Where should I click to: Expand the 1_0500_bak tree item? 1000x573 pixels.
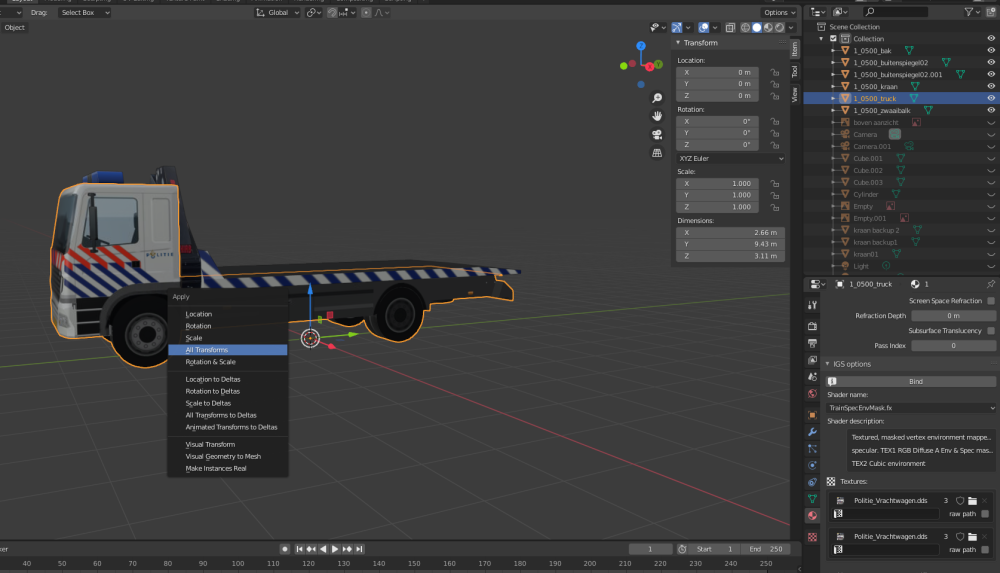833,51
